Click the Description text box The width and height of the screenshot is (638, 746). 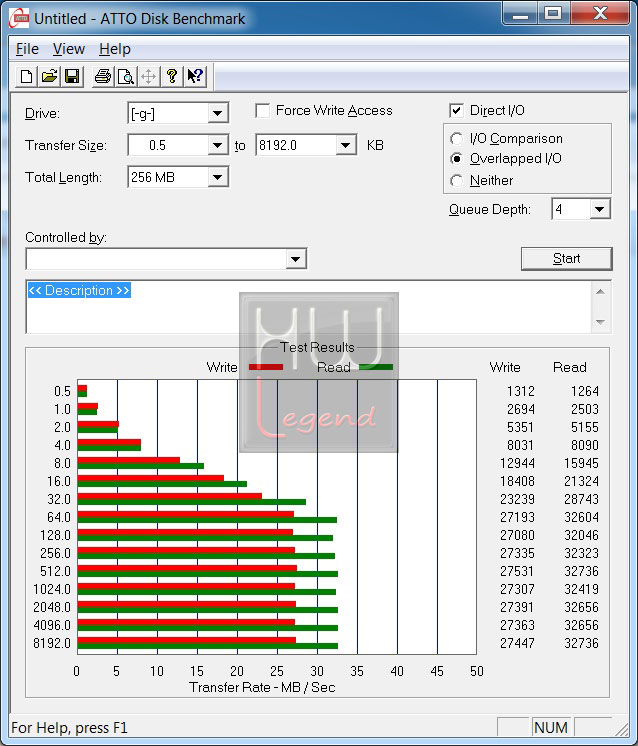tap(308, 307)
